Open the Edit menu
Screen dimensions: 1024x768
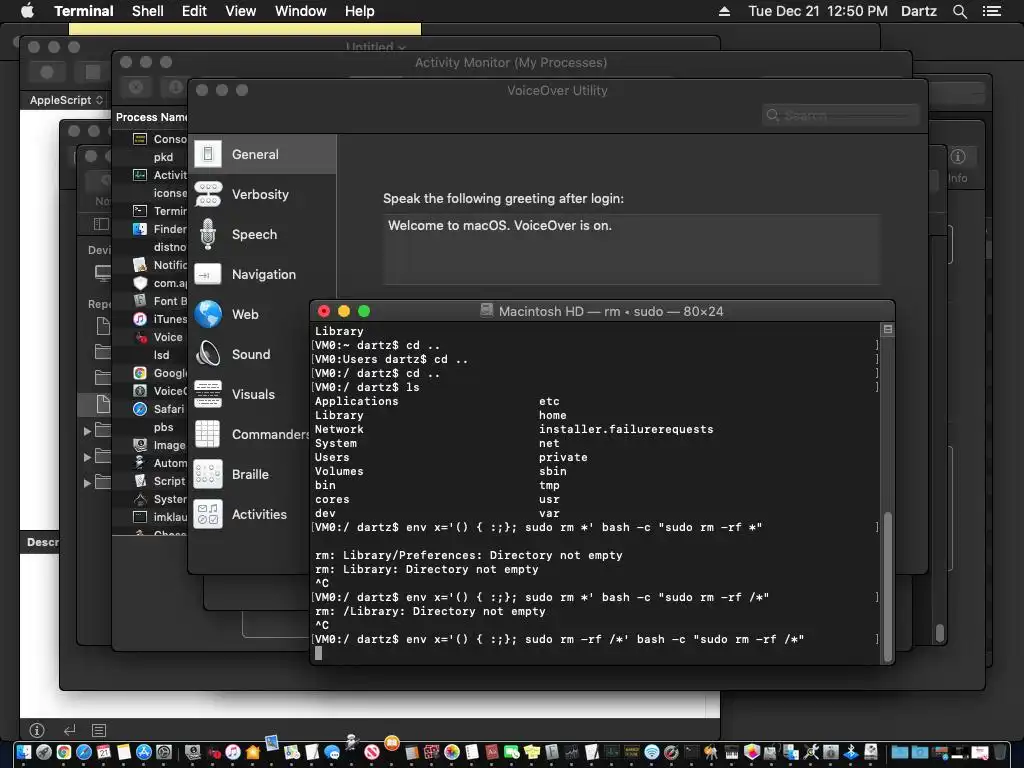194,11
